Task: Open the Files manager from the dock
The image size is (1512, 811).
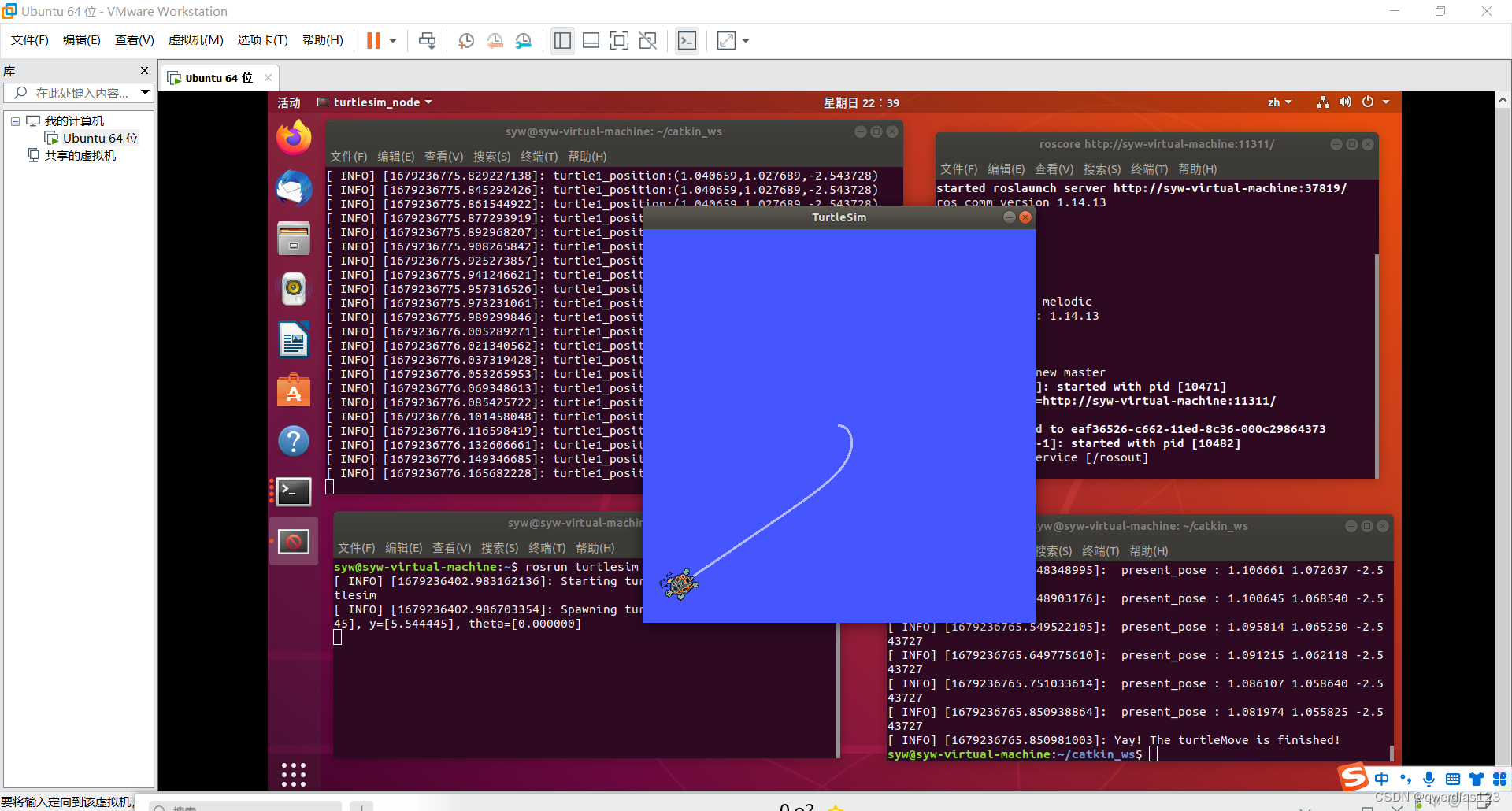Action: pos(294,239)
